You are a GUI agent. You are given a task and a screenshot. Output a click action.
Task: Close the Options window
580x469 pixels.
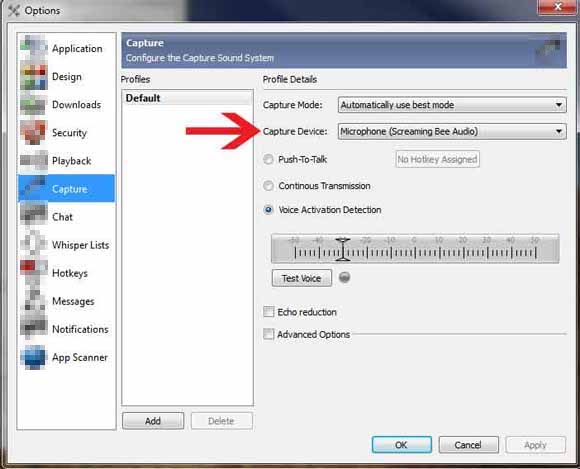click(x=558, y=7)
